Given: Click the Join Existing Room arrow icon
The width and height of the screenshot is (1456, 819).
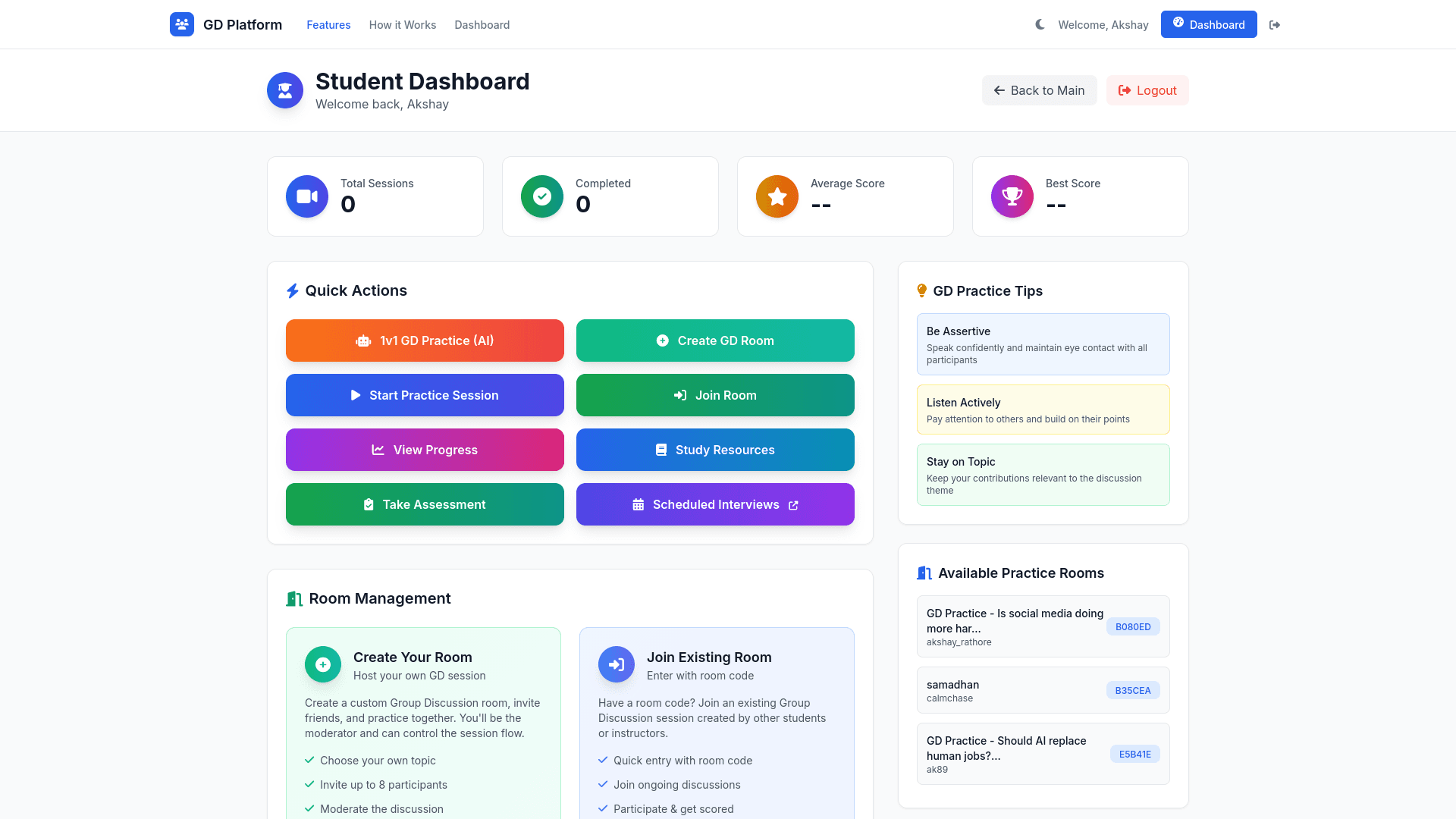Looking at the screenshot, I should pos(617,664).
